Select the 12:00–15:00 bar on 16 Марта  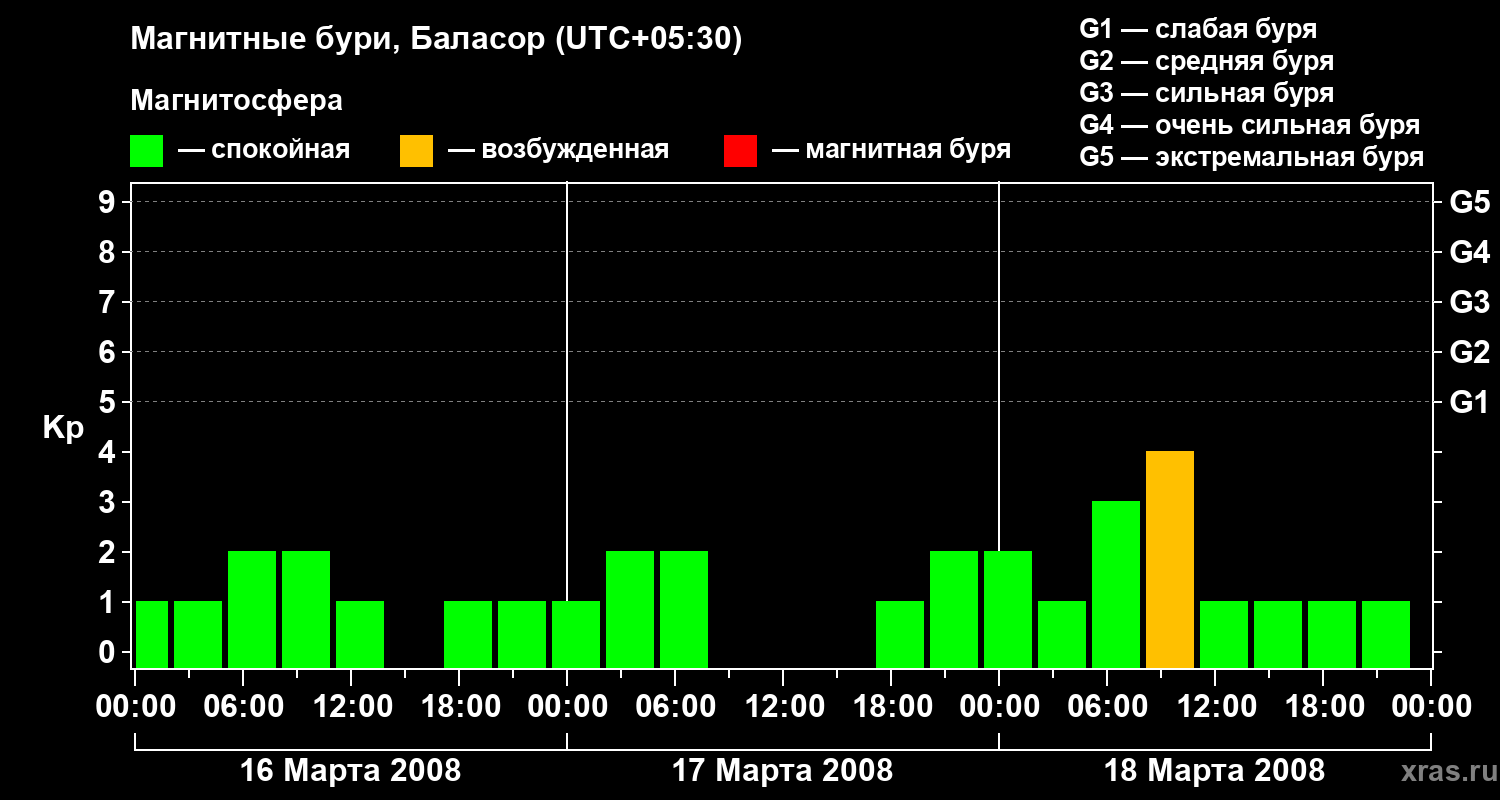point(360,635)
